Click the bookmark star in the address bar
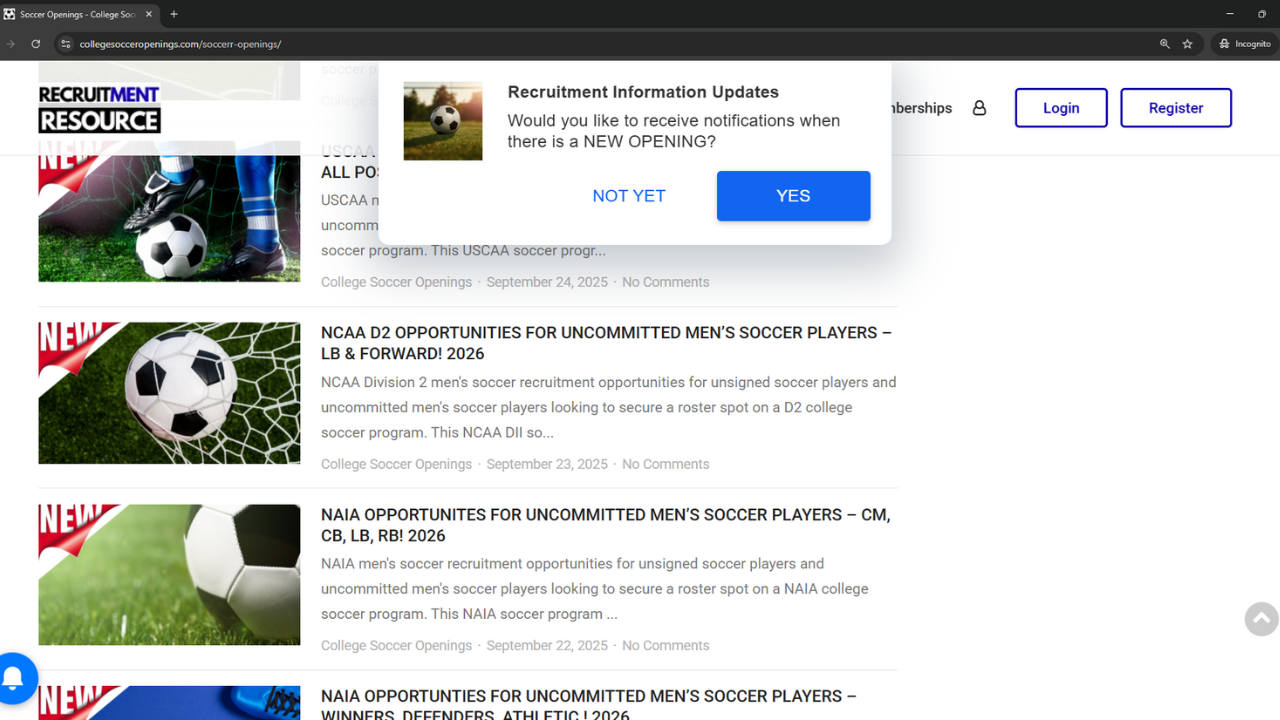Image resolution: width=1280 pixels, height=720 pixels. (1188, 44)
